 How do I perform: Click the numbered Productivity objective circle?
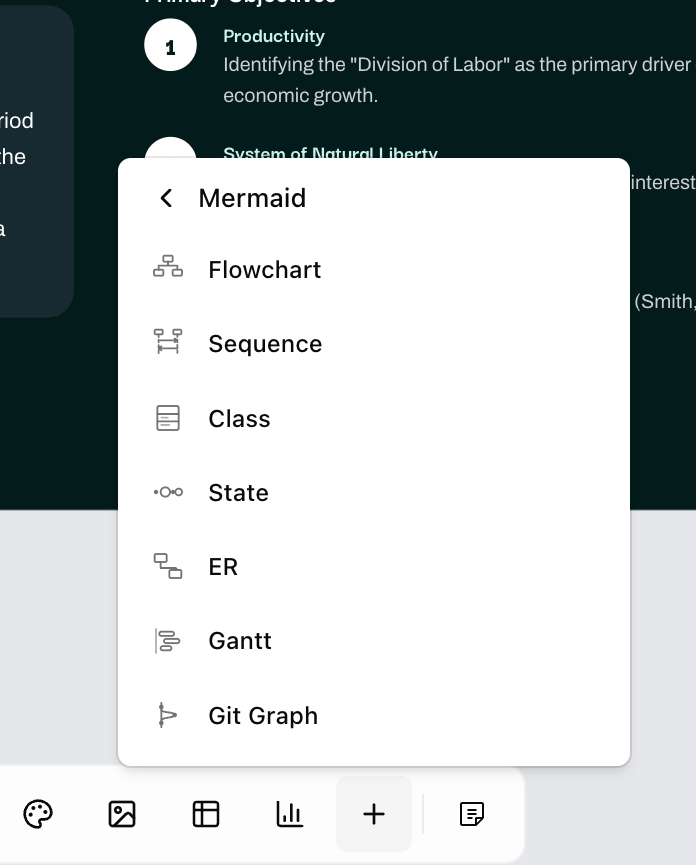pos(170,45)
